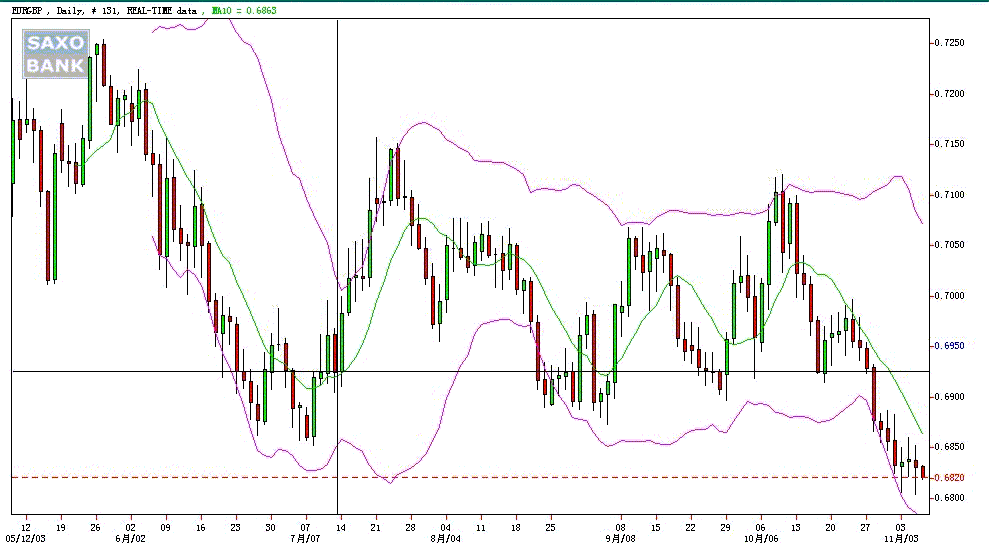
Task: Click the 0.6800 price axis label
Action: pos(949,498)
